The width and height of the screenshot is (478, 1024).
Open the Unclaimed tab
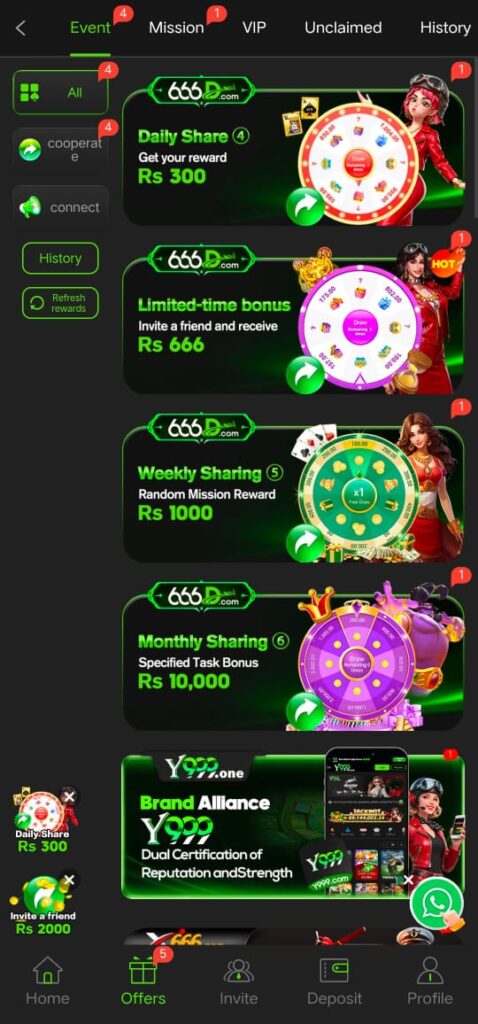(343, 27)
